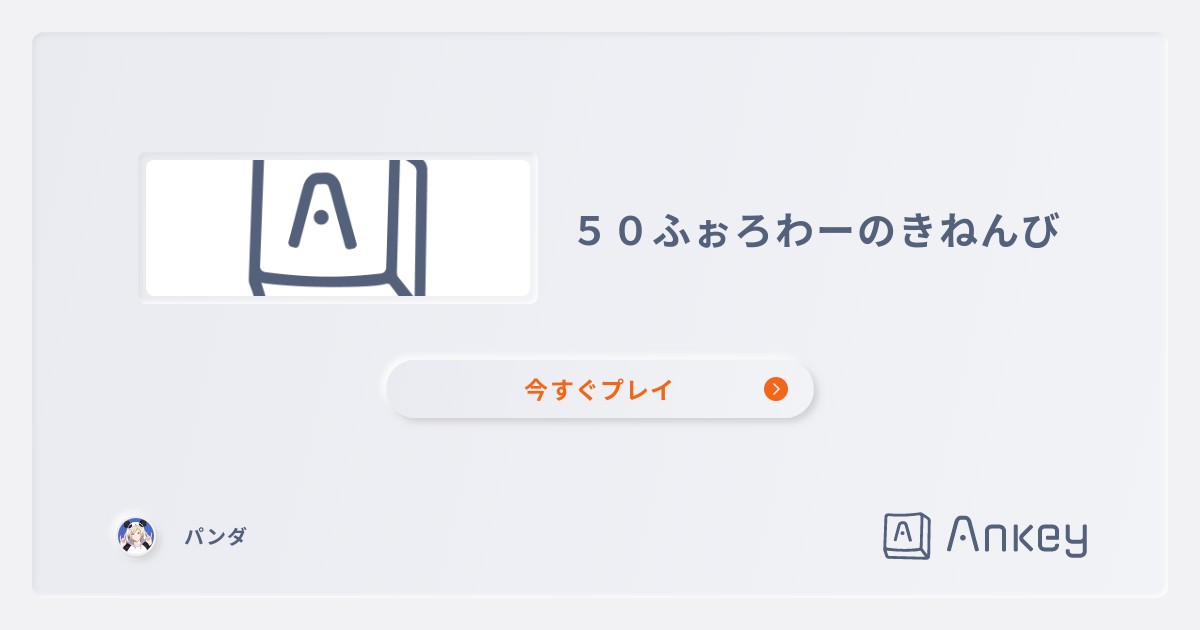Open the Ankey wordmark link
This screenshot has height=630, width=1200.
[x=1016, y=537]
